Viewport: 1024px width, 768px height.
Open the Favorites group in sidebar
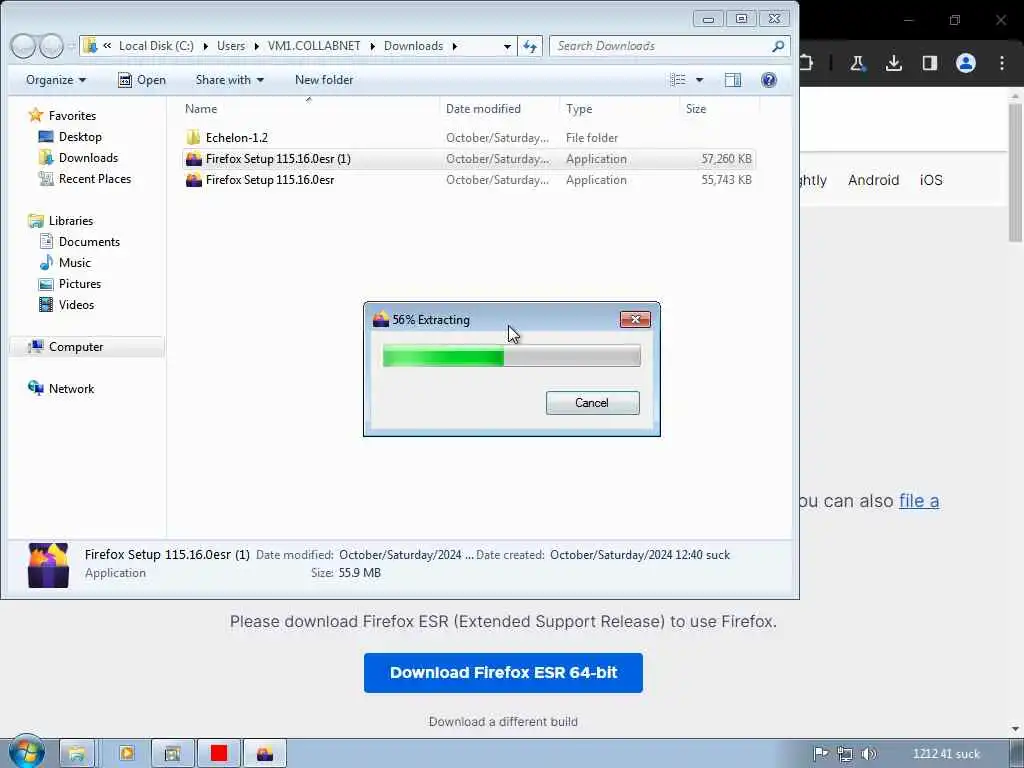63,116
